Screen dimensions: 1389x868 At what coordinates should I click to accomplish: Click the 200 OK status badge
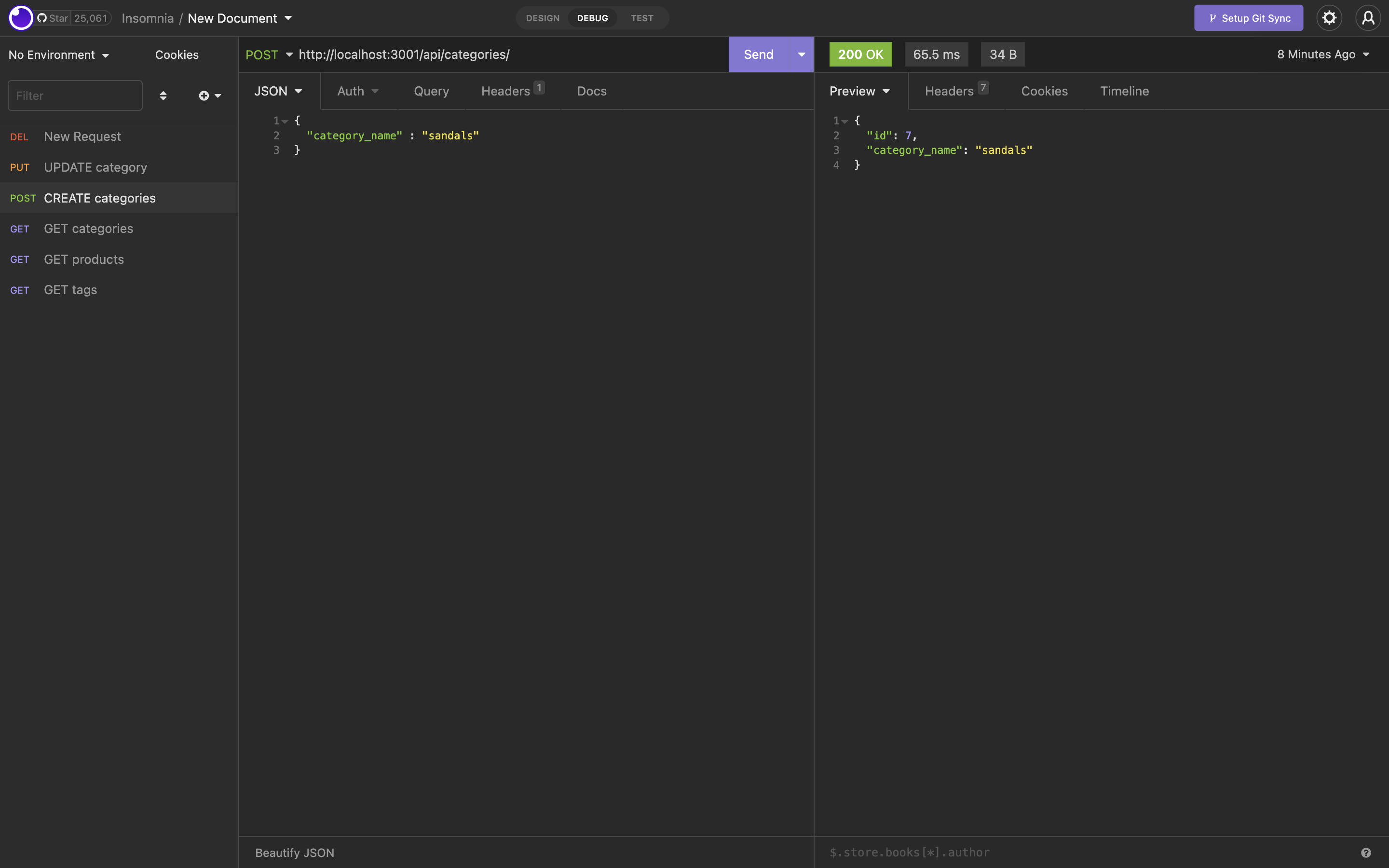[x=860, y=54]
